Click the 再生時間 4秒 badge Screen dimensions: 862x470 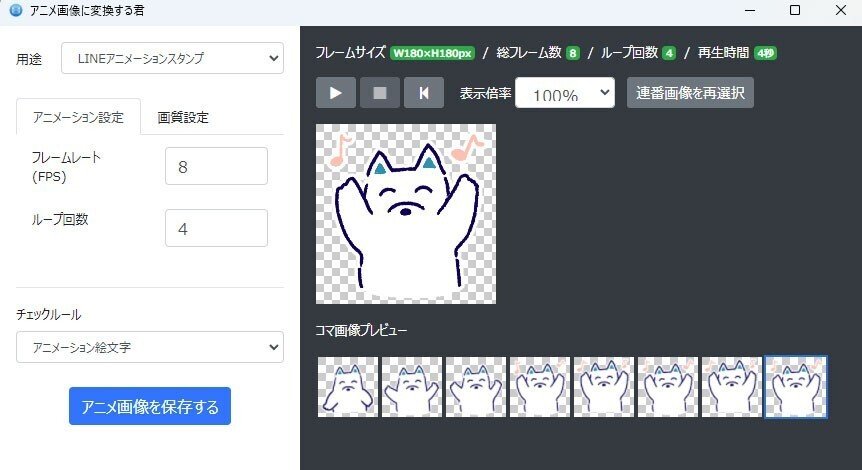765,53
